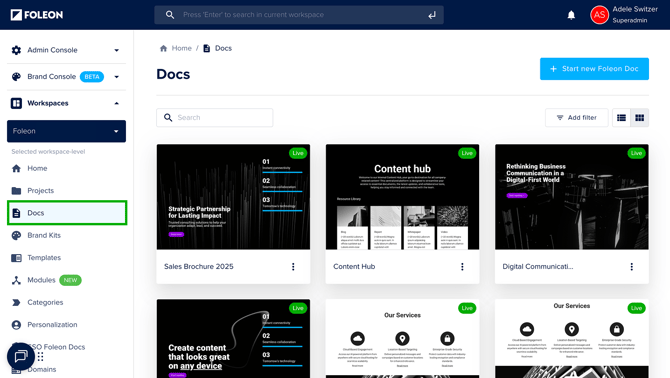Screen dimensions: 670x378
Task: Open Sales Brochure 2025 more options
Action: coord(293,267)
